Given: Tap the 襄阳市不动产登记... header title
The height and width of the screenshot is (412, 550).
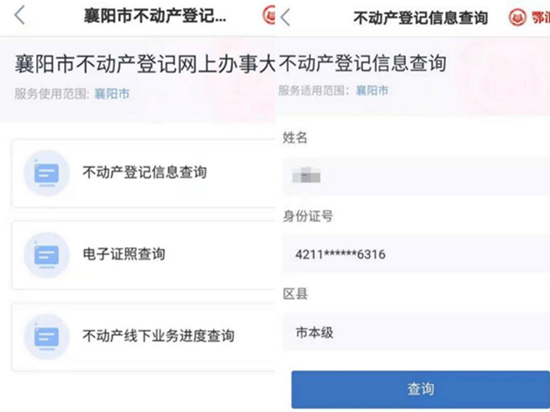Looking at the screenshot, I should click(x=155, y=16).
